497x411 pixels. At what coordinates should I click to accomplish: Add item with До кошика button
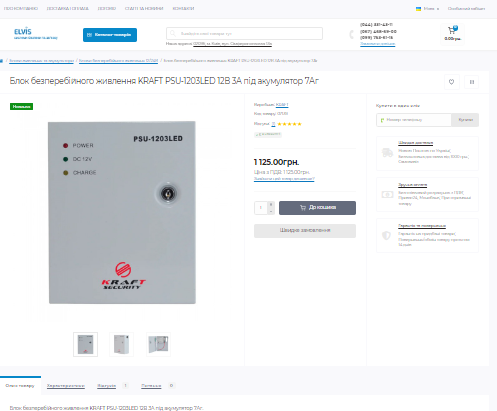point(317,208)
